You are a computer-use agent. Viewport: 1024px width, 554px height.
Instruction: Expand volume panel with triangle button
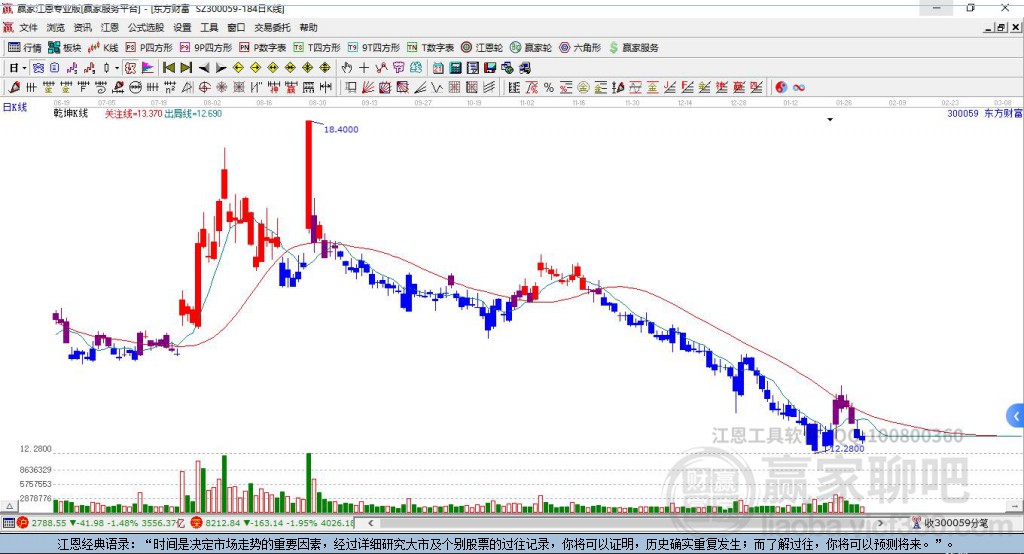(x=9, y=506)
